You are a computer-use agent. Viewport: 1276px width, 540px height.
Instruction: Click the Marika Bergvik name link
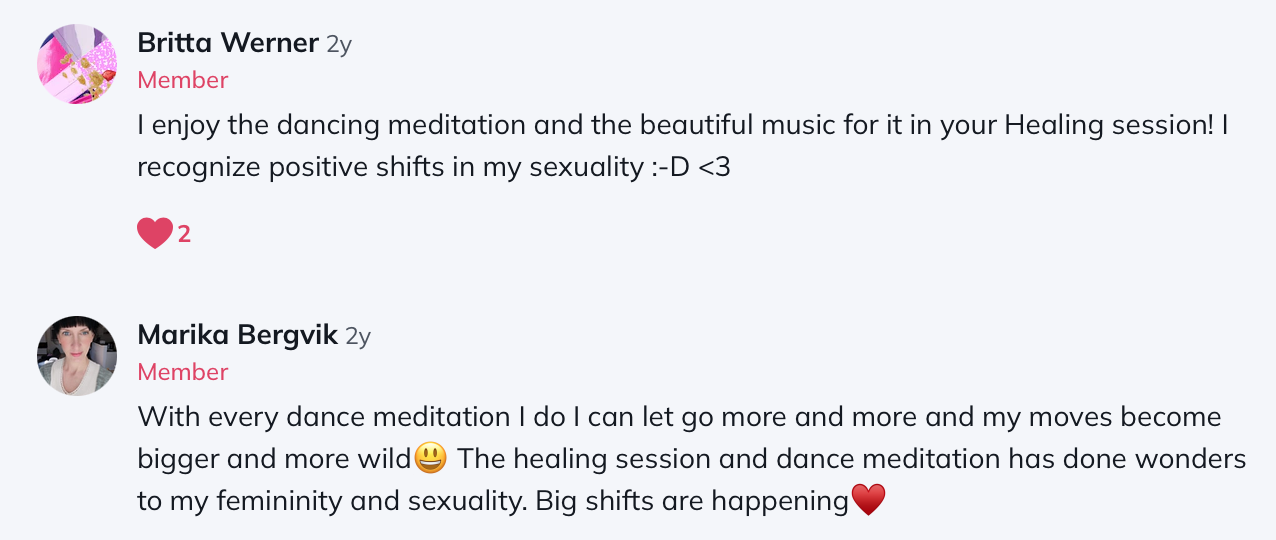(x=237, y=336)
